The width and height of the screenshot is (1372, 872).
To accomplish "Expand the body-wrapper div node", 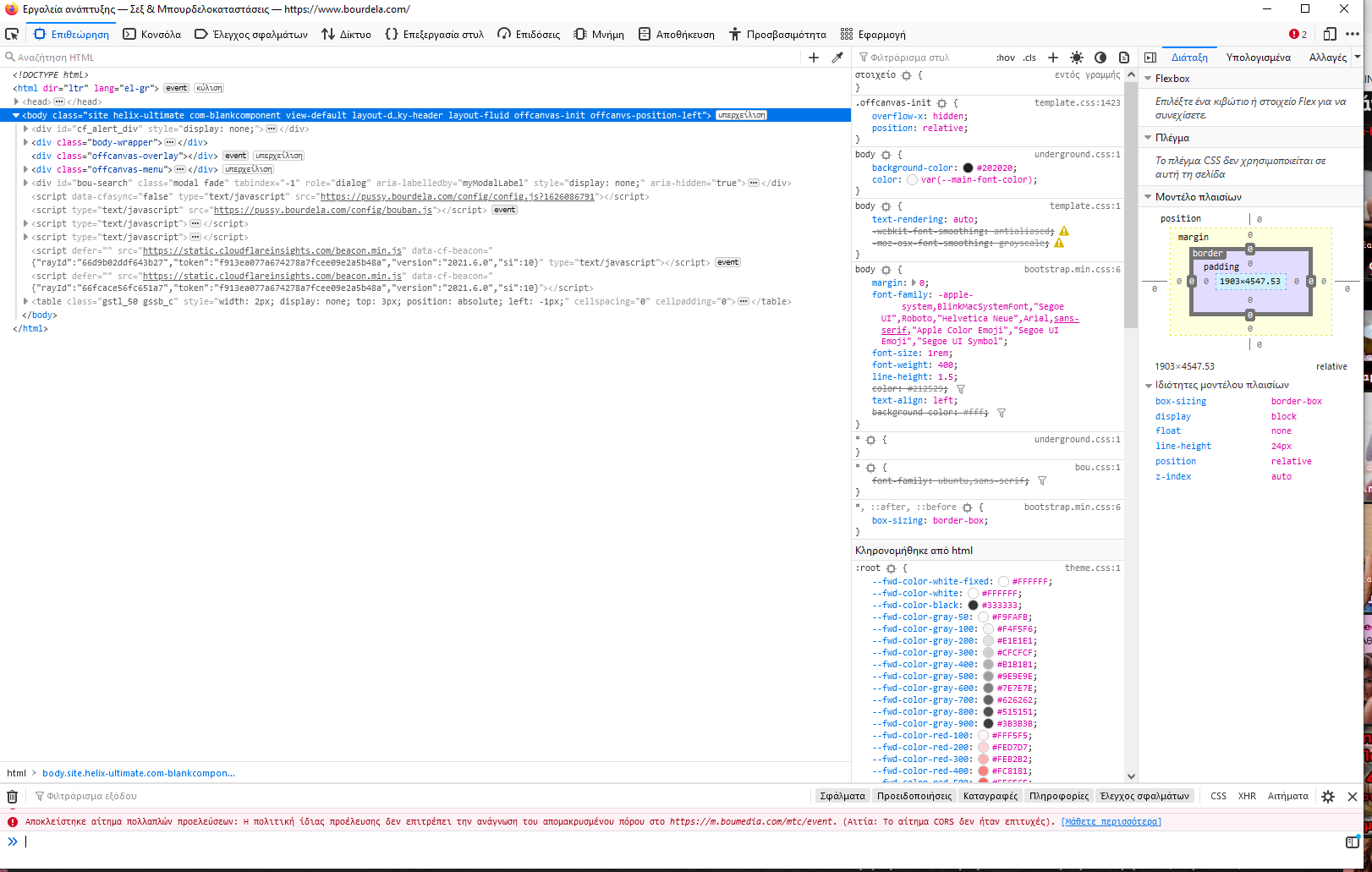I will pos(25,142).
